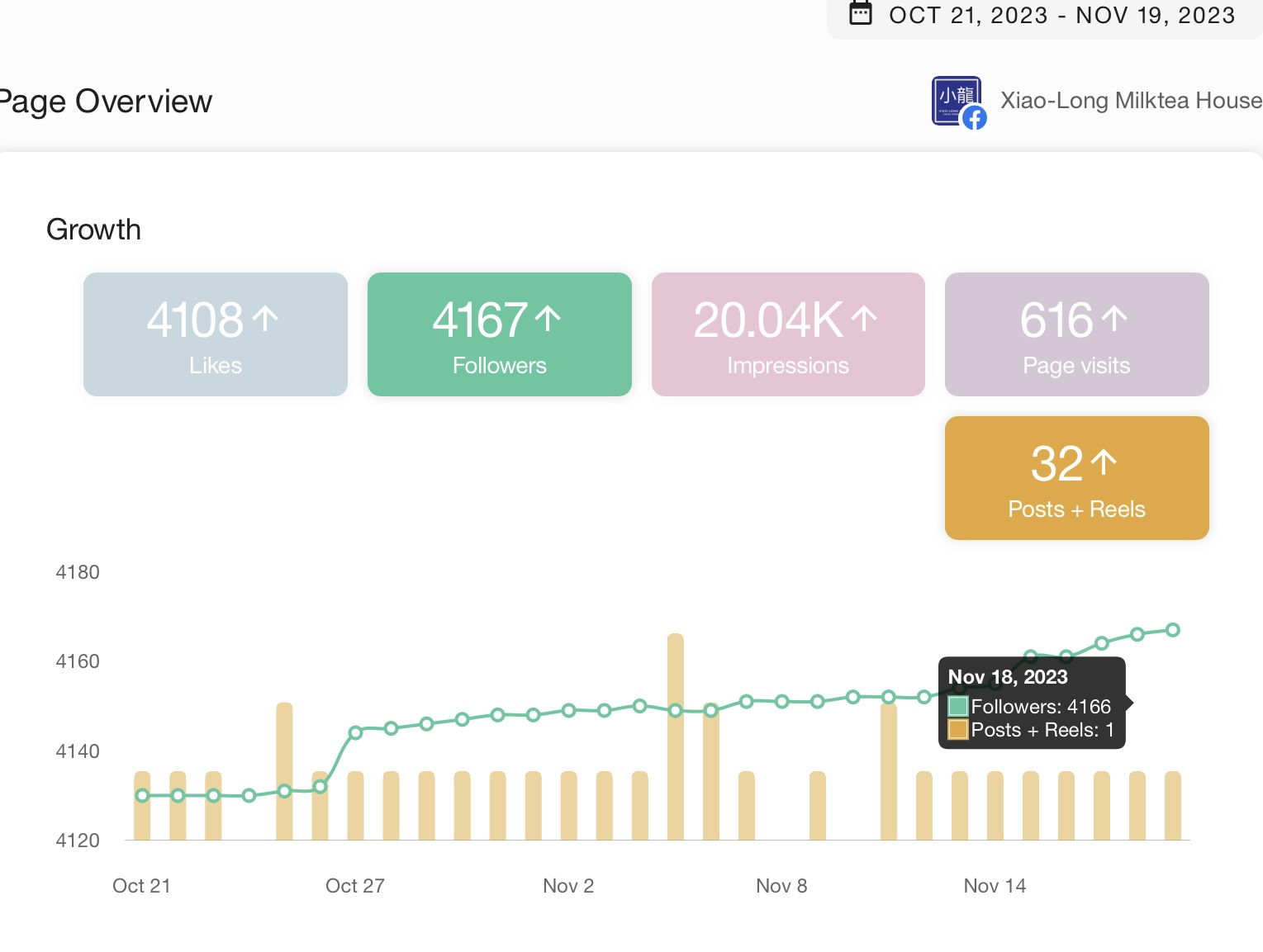Screen dimensions: 1263x952
Task: Open the Oct 21 - Nov 19 date range picker
Action: coord(1061,16)
